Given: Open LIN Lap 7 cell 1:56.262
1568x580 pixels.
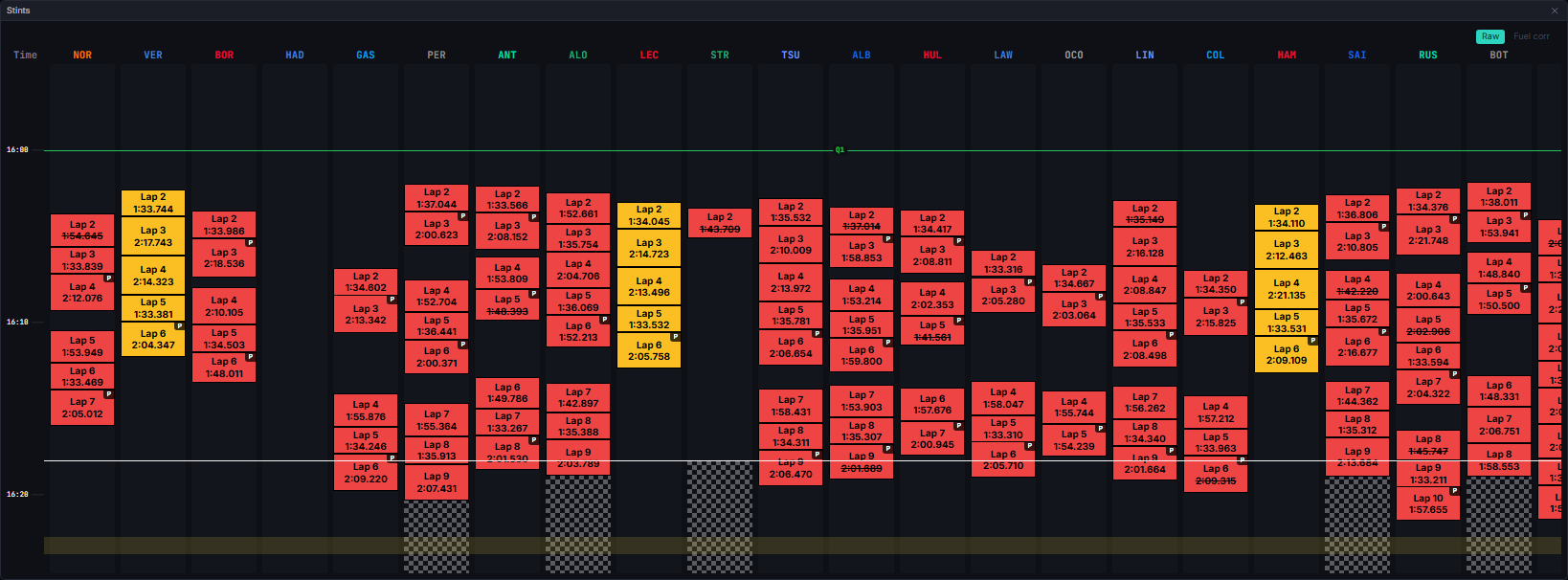Looking at the screenshot, I should (x=1145, y=402).
